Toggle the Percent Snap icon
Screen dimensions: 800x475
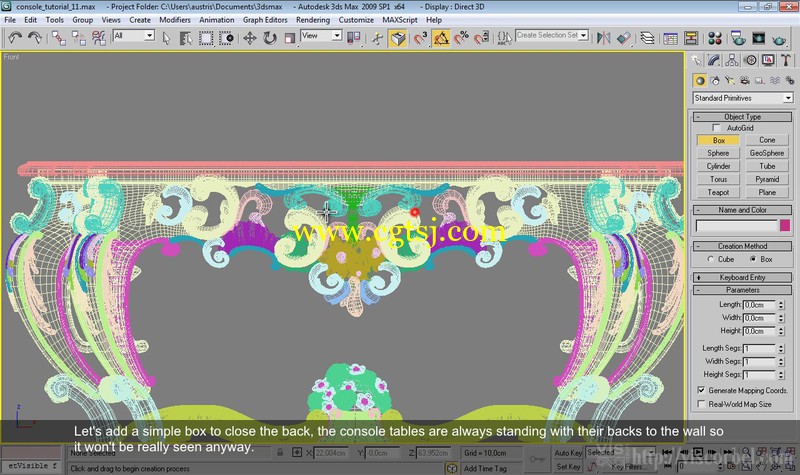pos(461,38)
